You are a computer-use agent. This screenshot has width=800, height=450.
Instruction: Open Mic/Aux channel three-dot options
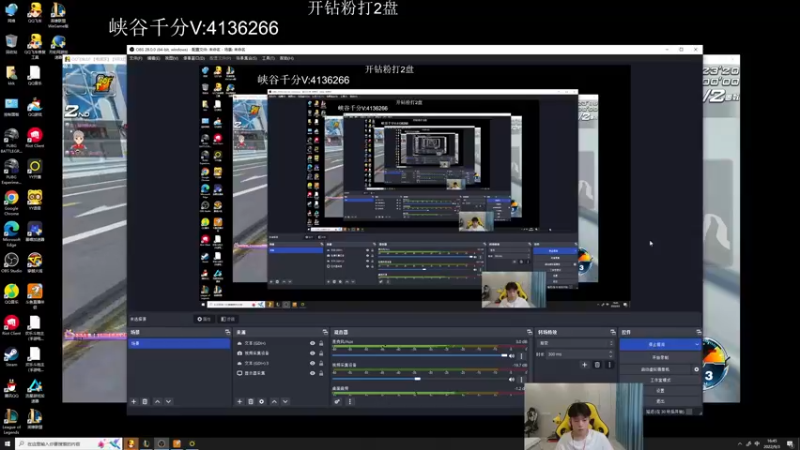521,356
